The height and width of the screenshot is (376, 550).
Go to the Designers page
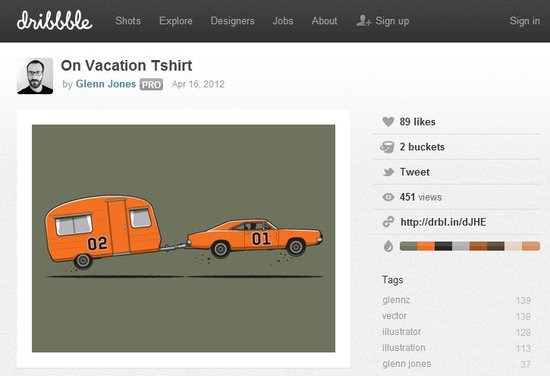(233, 21)
